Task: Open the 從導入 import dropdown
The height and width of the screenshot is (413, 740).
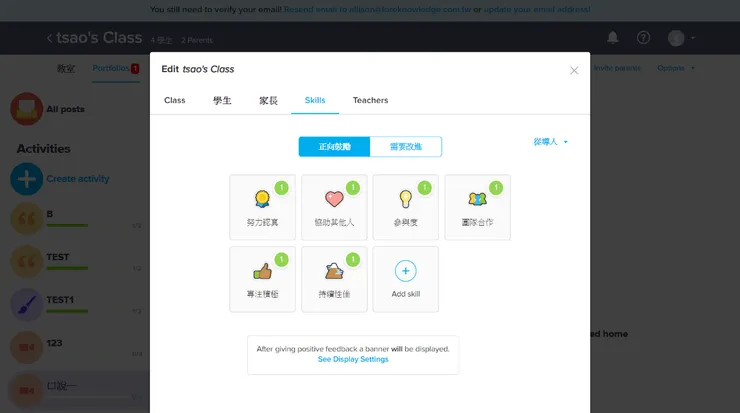Action: [550, 142]
